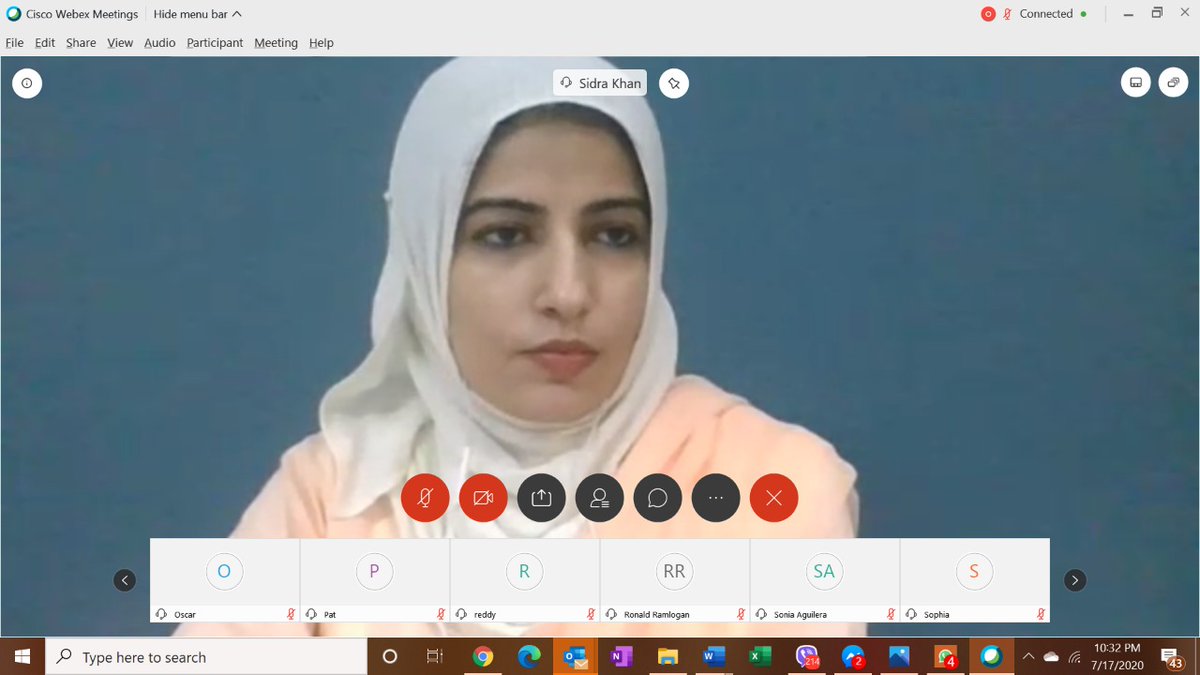Toggle Sophia's mute indicator

tap(1041, 613)
